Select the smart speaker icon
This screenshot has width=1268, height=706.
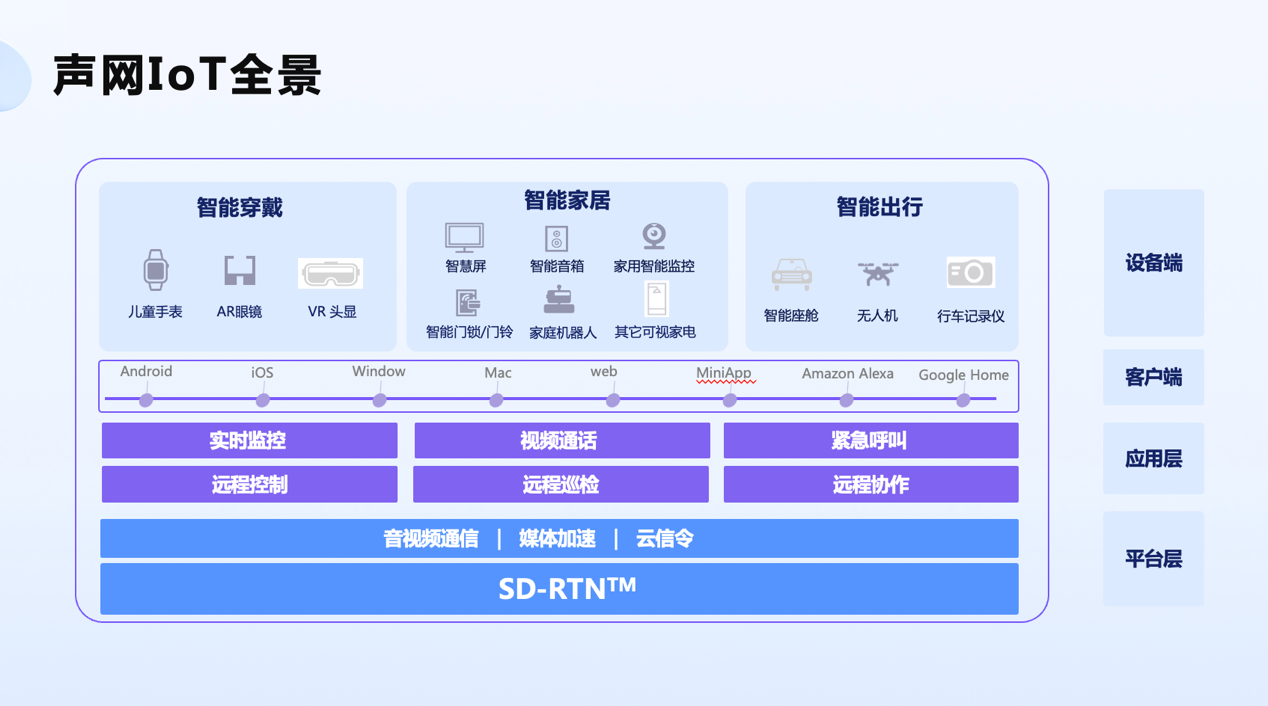tap(557, 239)
